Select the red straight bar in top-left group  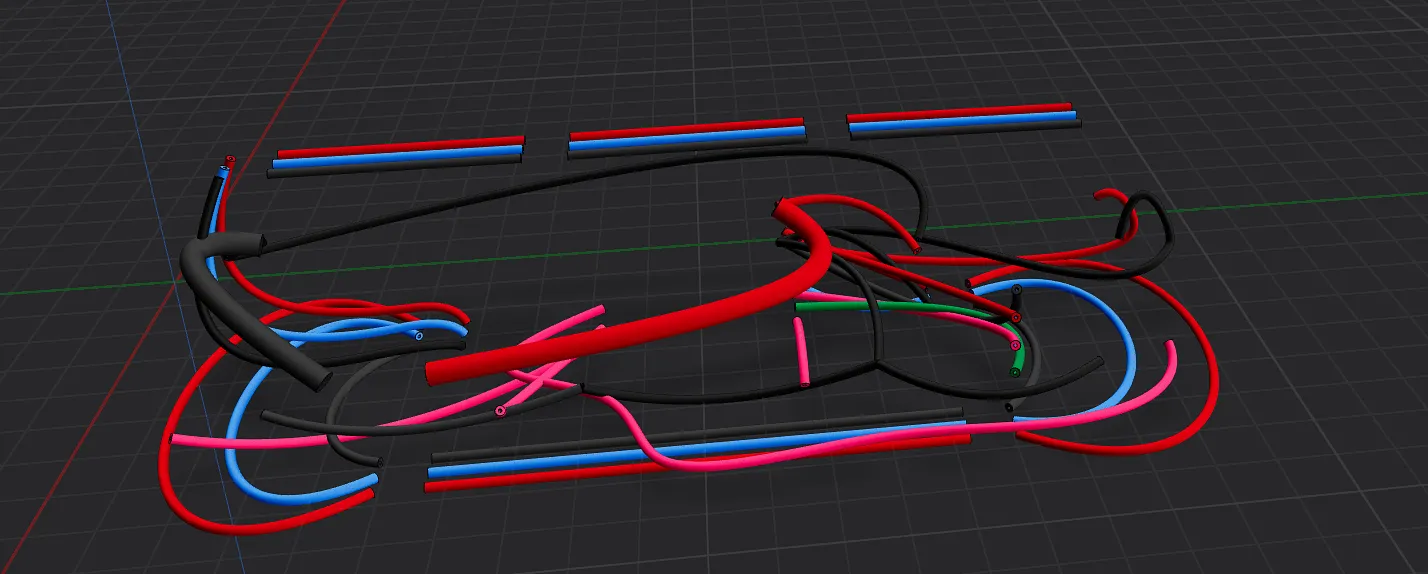coord(401,146)
